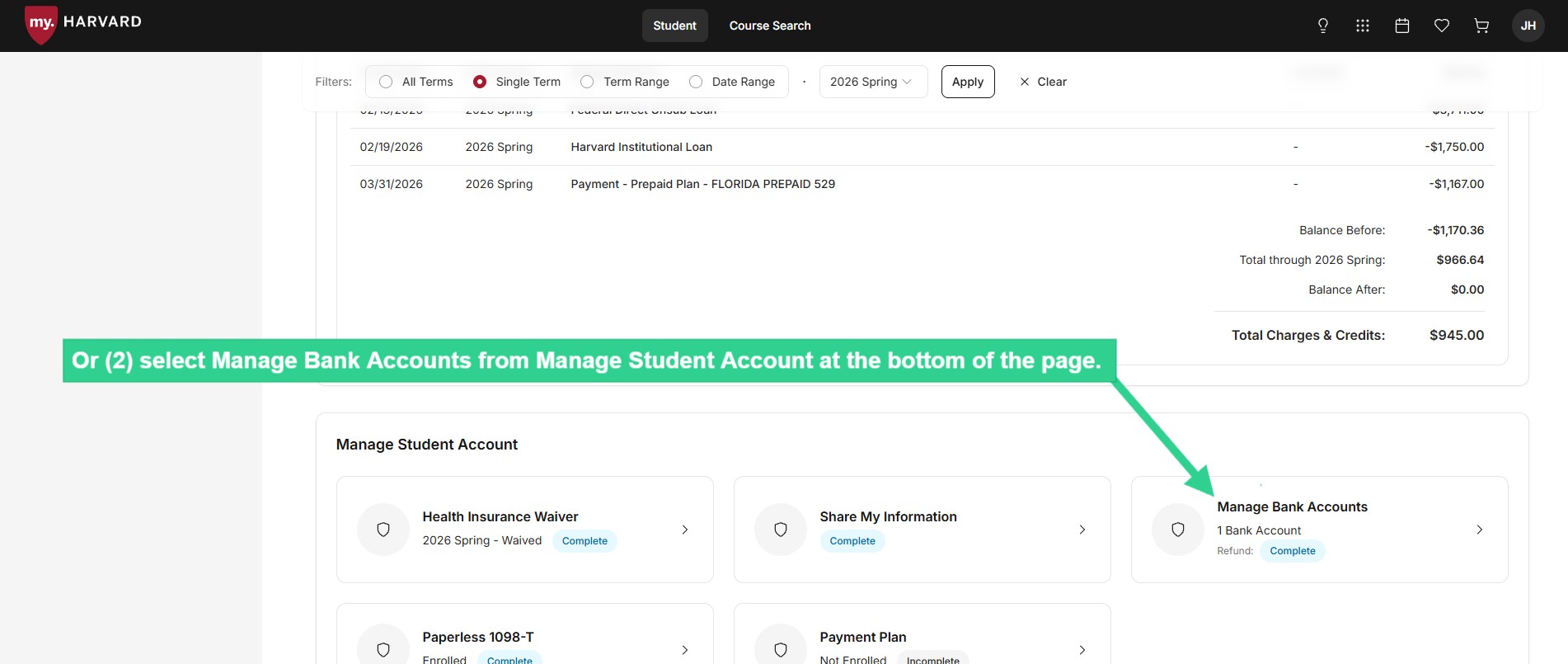Click the -$1,167.00 amount

pyautogui.click(x=1456, y=184)
